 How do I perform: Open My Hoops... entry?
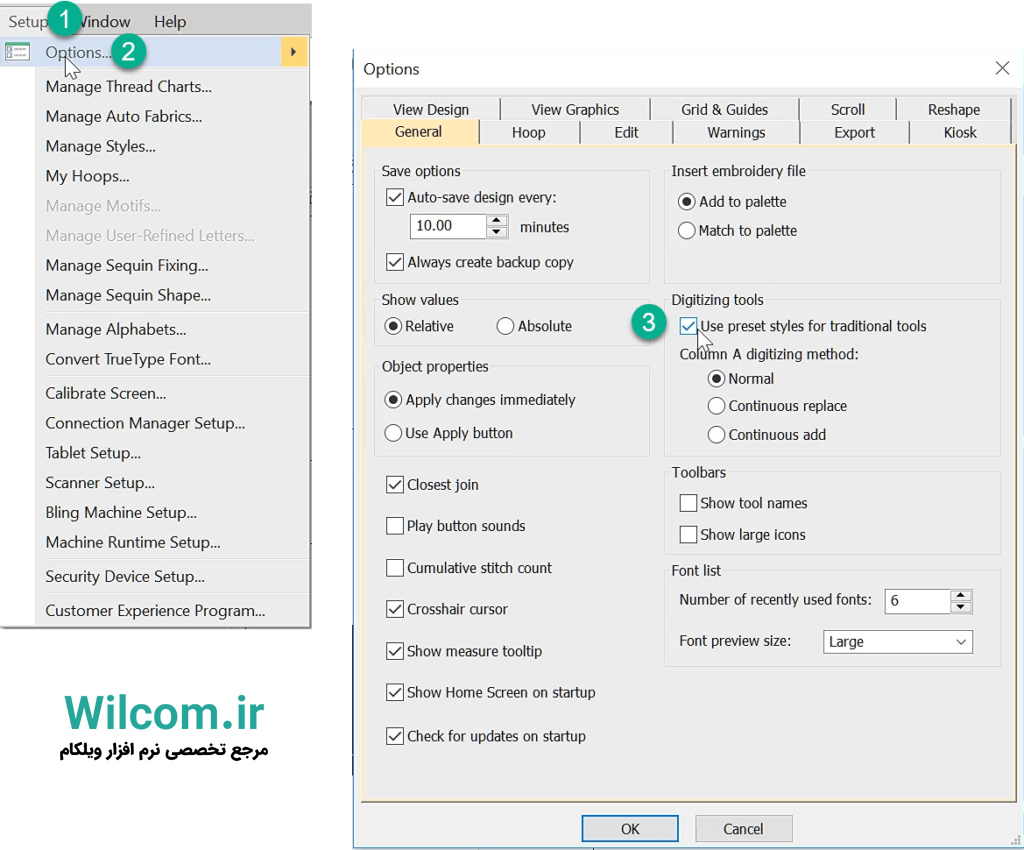[88, 176]
